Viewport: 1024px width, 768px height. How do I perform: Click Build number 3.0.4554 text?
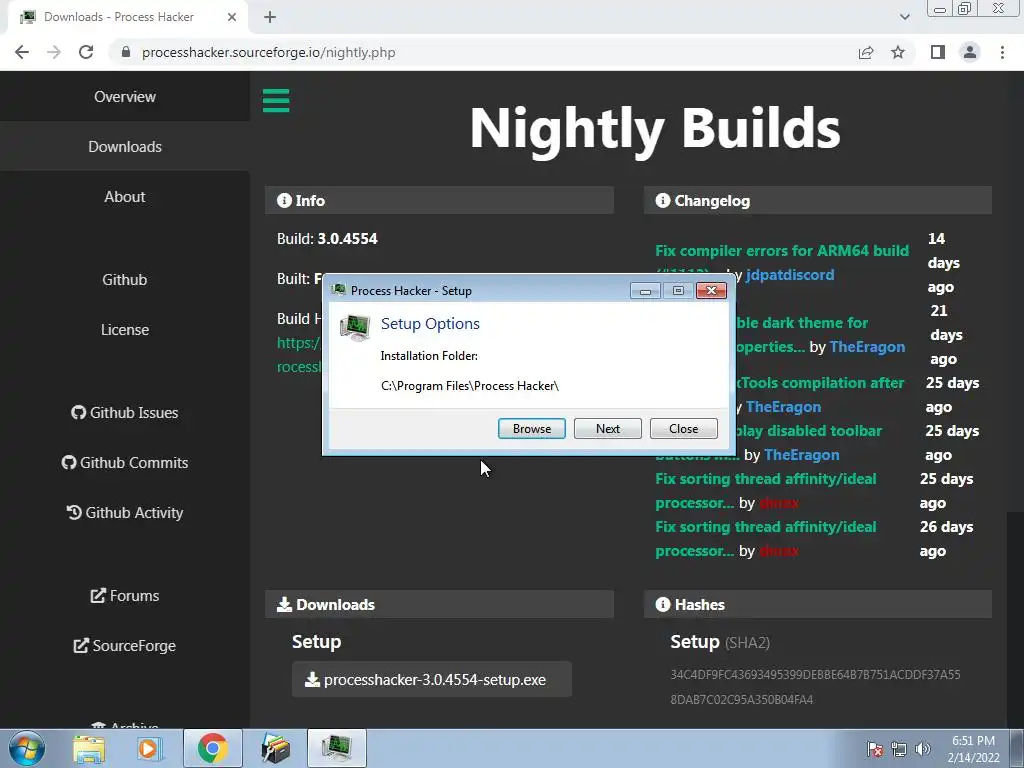point(347,238)
